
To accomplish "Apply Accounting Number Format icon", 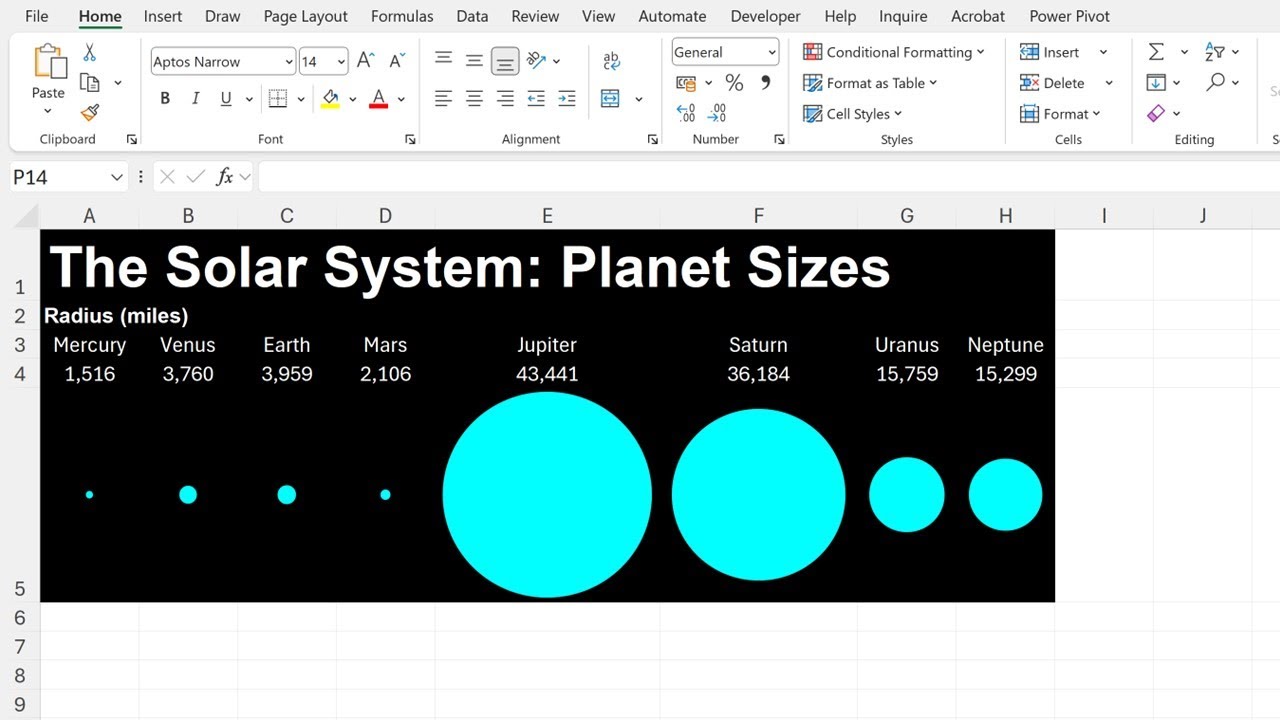I will [x=686, y=83].
